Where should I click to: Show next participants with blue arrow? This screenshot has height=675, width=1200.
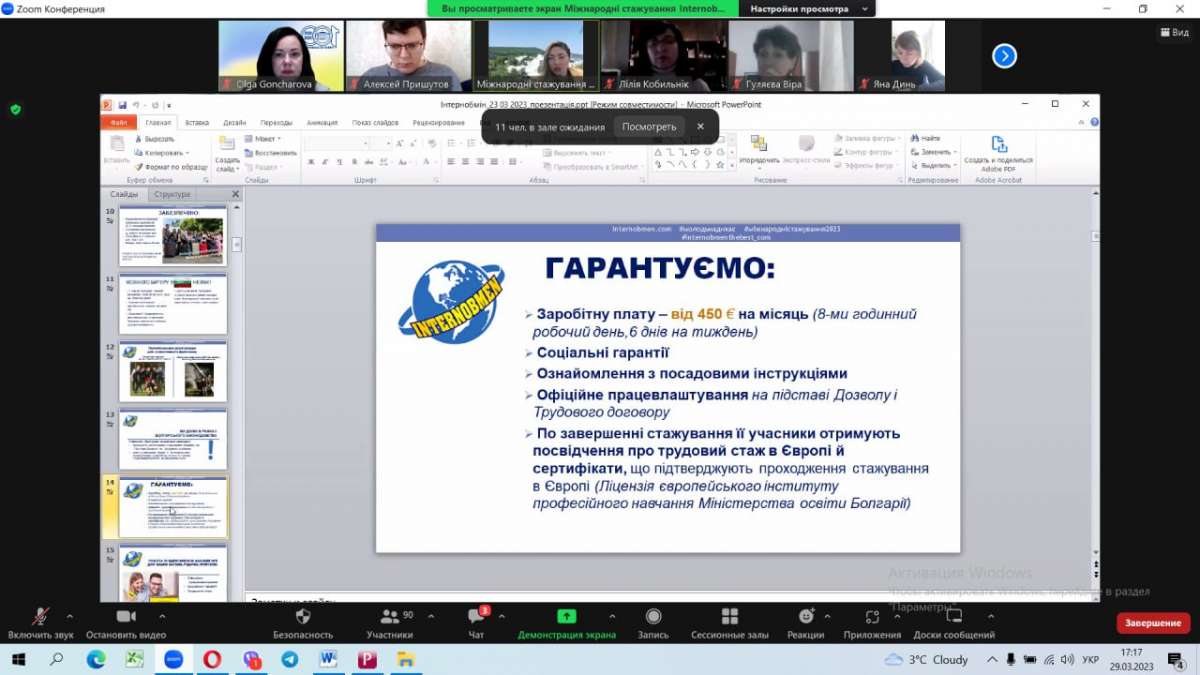pyautogui.click(x=1004, y=56)
